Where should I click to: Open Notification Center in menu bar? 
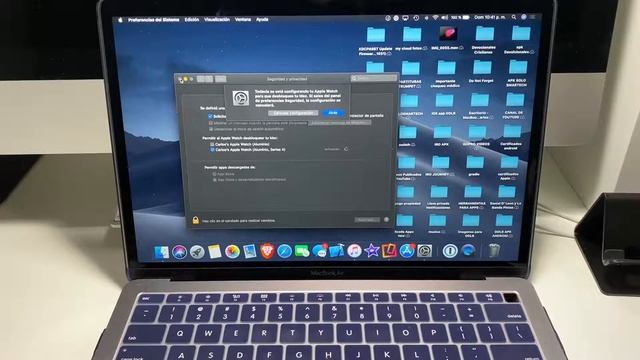coord(533,17)
